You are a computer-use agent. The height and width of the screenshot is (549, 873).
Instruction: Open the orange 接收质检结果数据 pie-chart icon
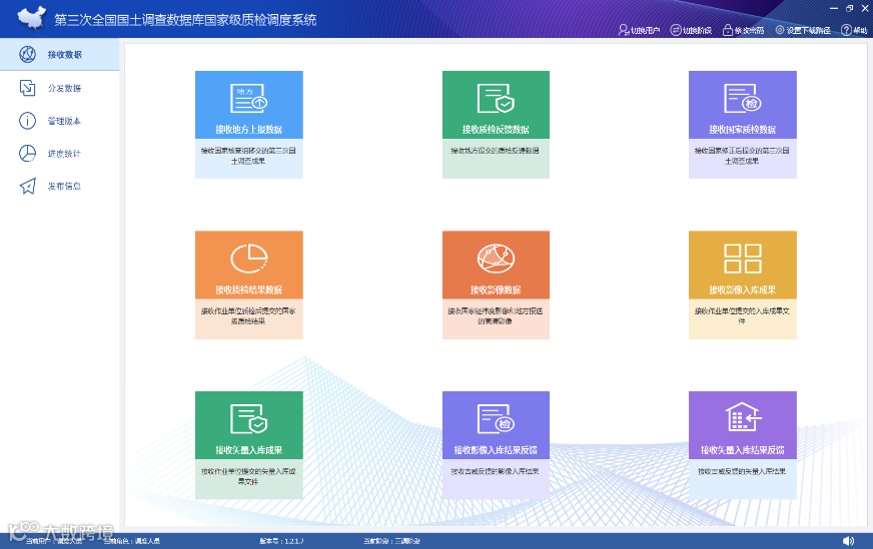[x=249, y=258]
